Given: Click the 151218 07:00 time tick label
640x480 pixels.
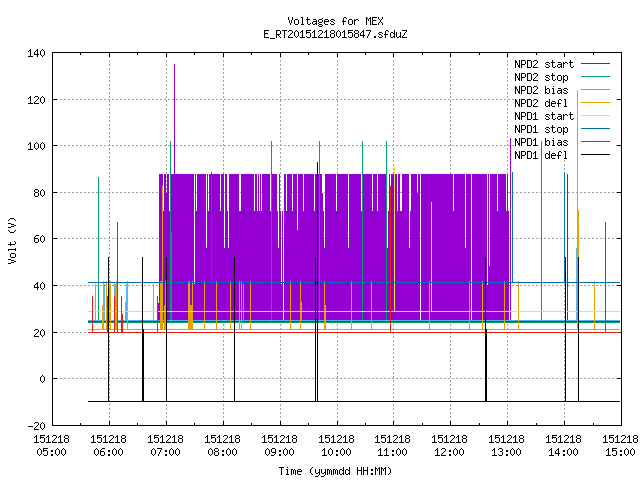Looking at the screenshot, I should tap(165, 446).
